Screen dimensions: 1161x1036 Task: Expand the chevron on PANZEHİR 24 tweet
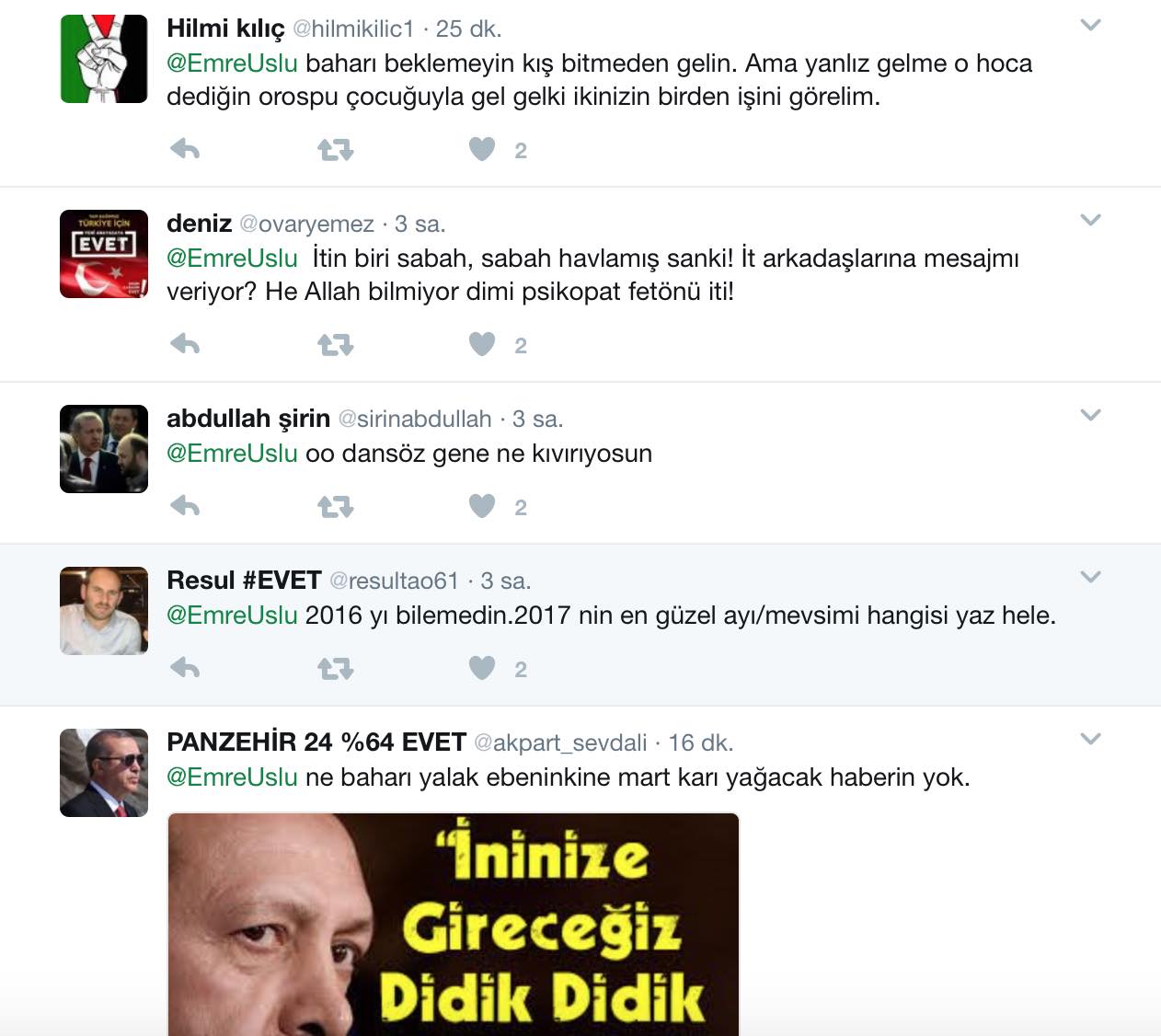coord(1090,739)
